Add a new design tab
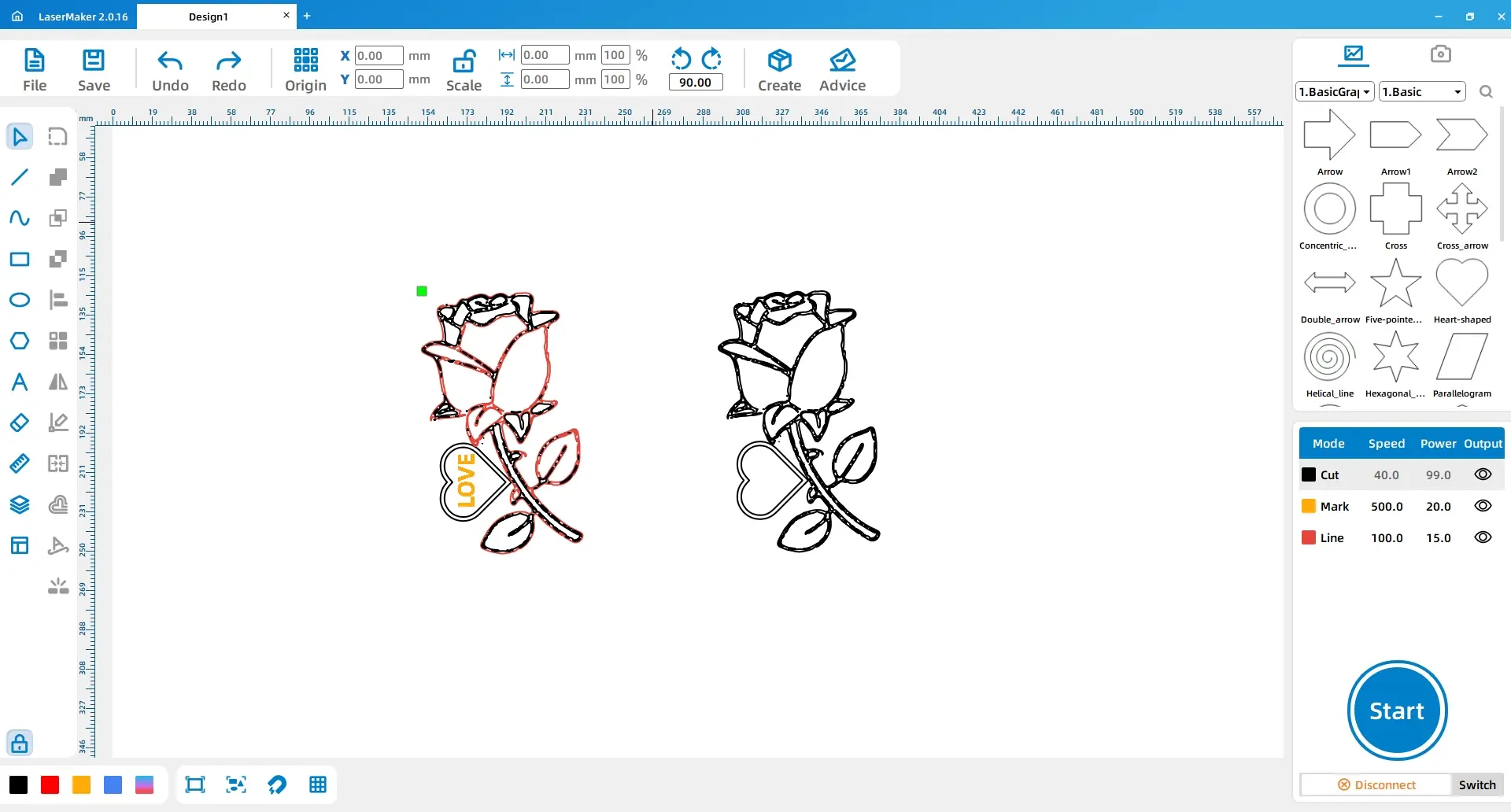The image size is (1511, 812). pos(307,16)
